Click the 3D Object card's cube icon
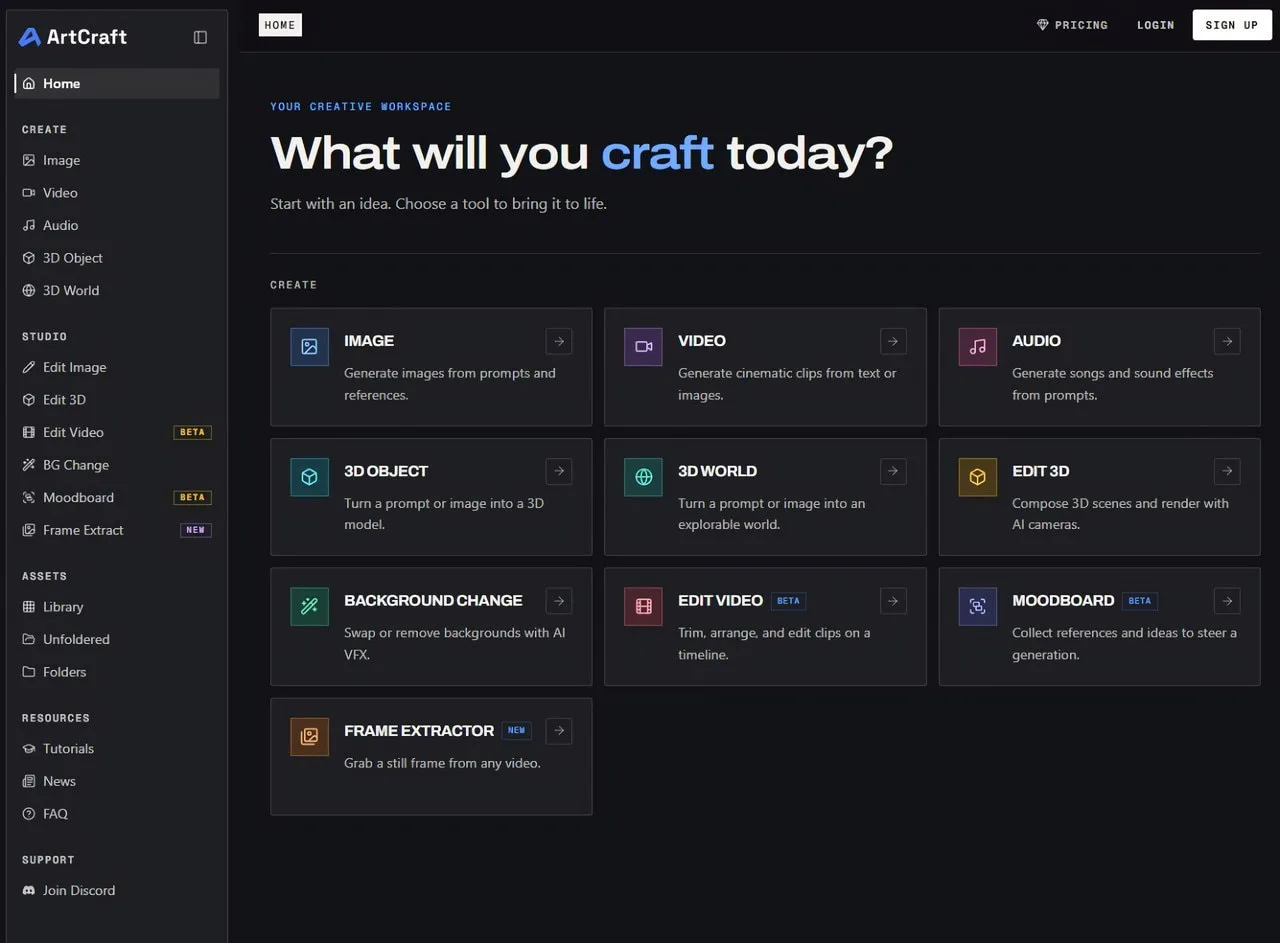1280x943 pixels. click(x=309, y=477)
